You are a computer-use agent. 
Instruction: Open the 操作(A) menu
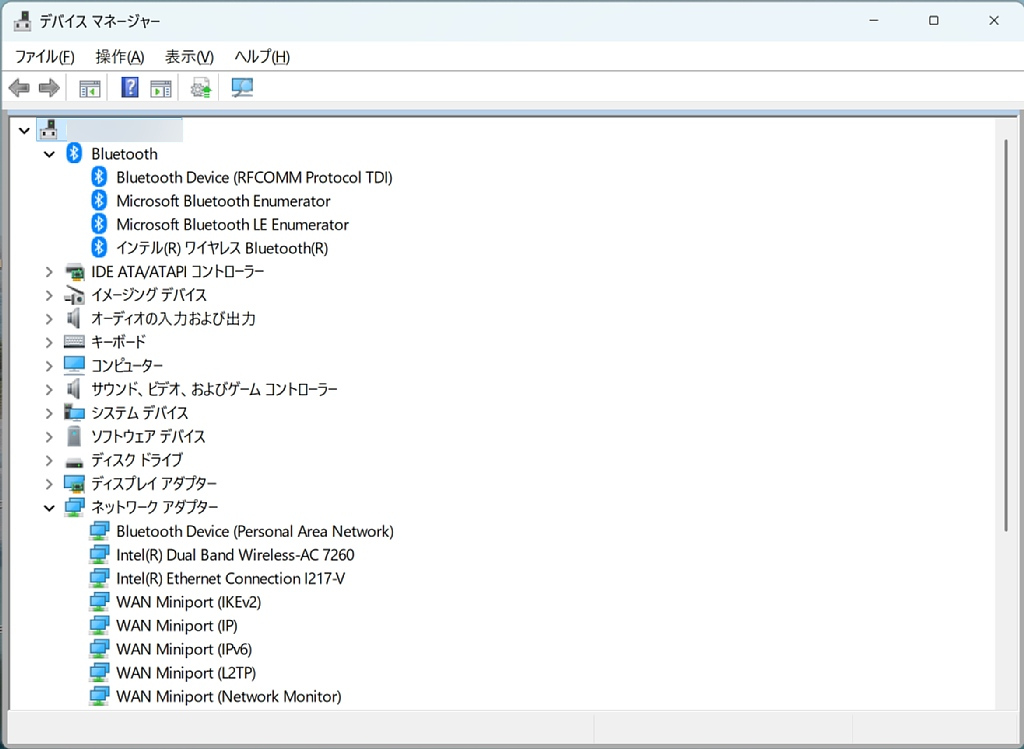(x=120, y=57)
